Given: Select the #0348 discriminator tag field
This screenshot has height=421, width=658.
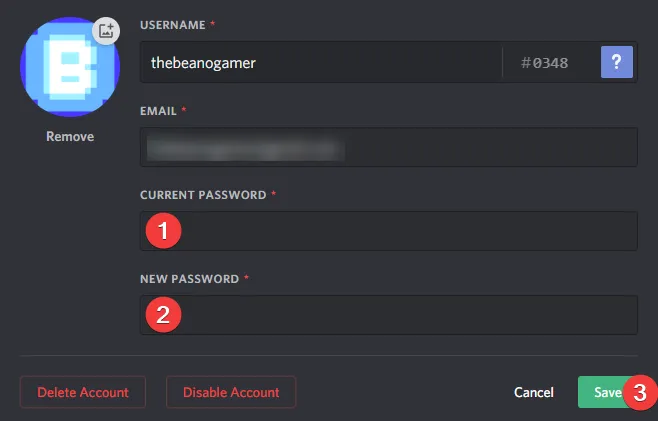Looking at the screenshot, I should click(x=545, y=63).
